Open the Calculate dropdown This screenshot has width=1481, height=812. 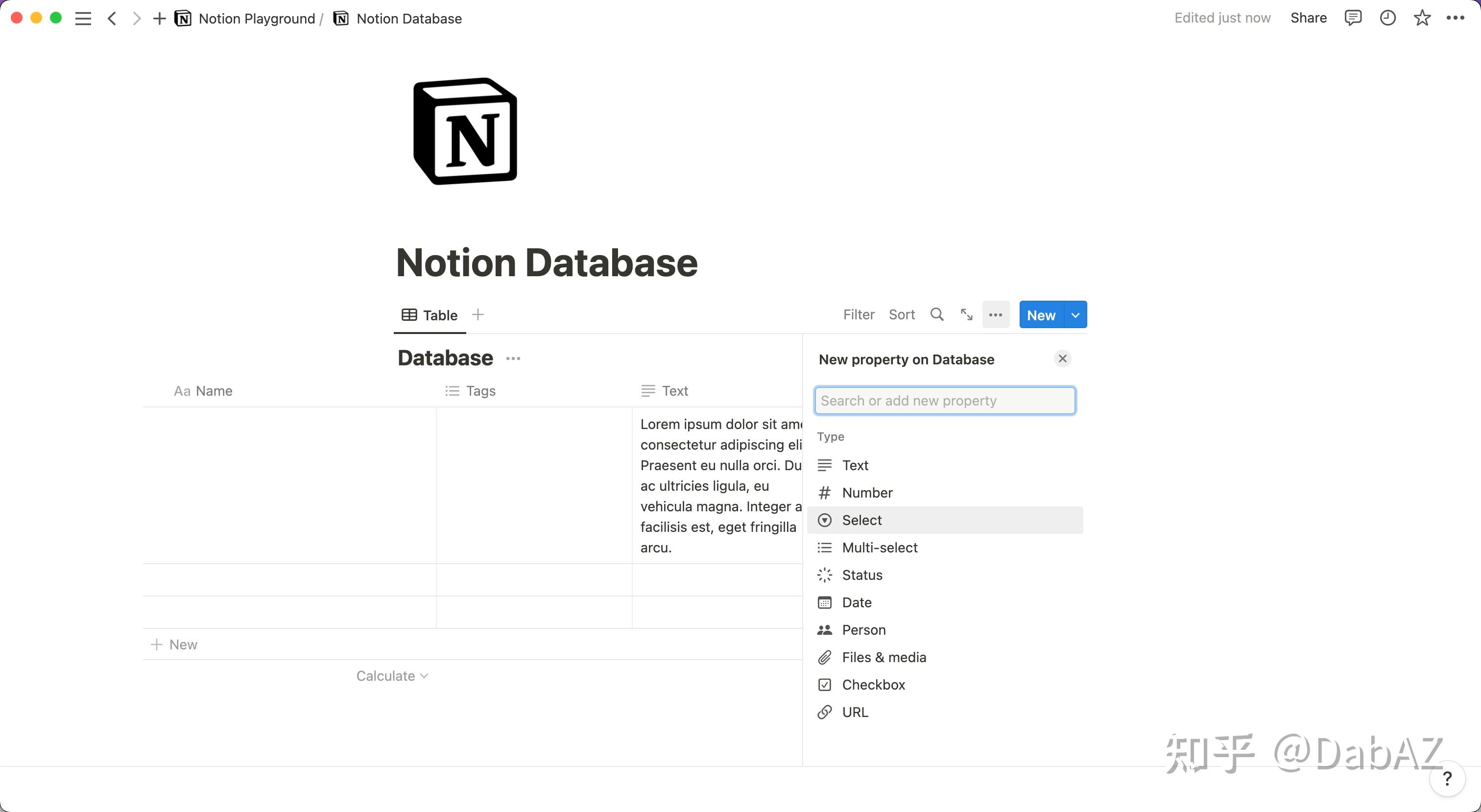391,676
